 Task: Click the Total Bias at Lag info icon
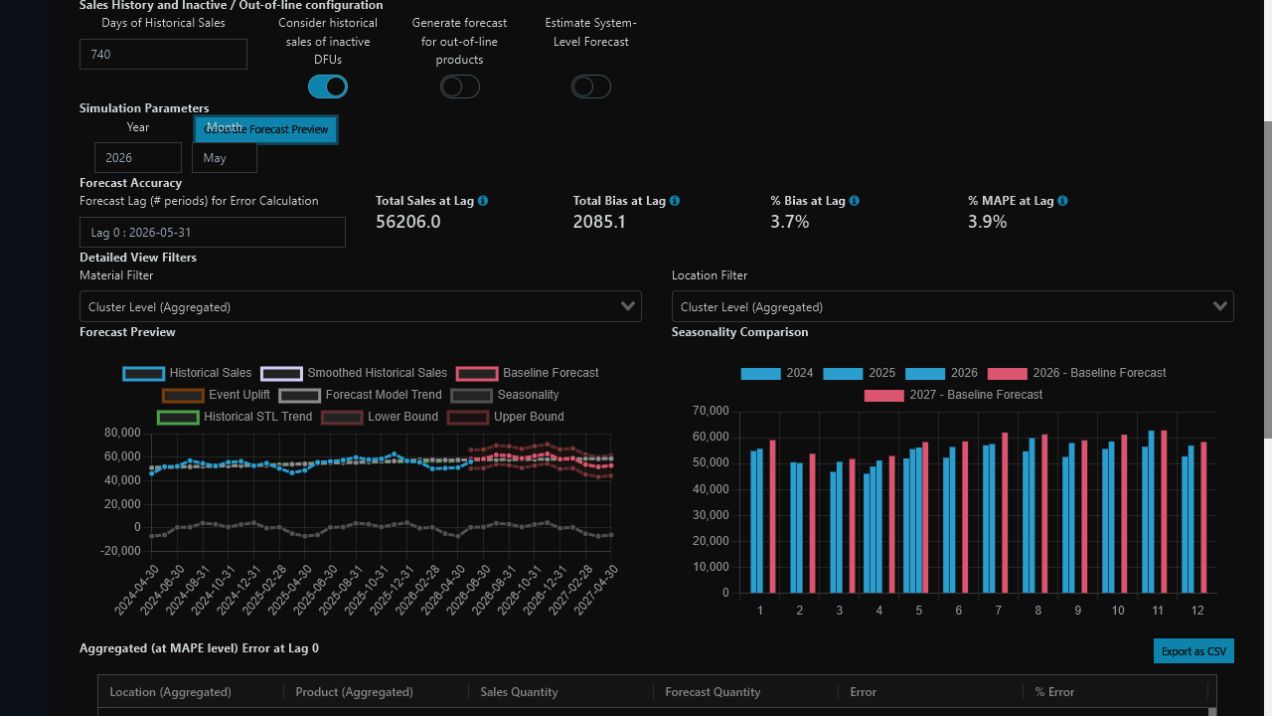(x=675, y=201)
